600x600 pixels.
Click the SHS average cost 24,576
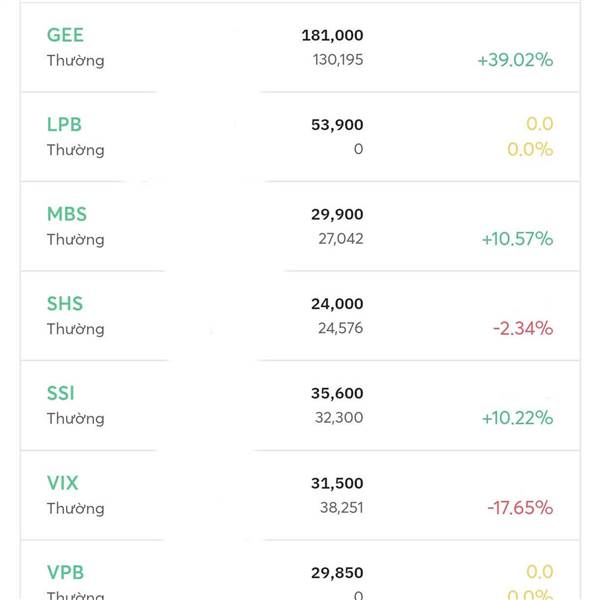pos(339,329)
